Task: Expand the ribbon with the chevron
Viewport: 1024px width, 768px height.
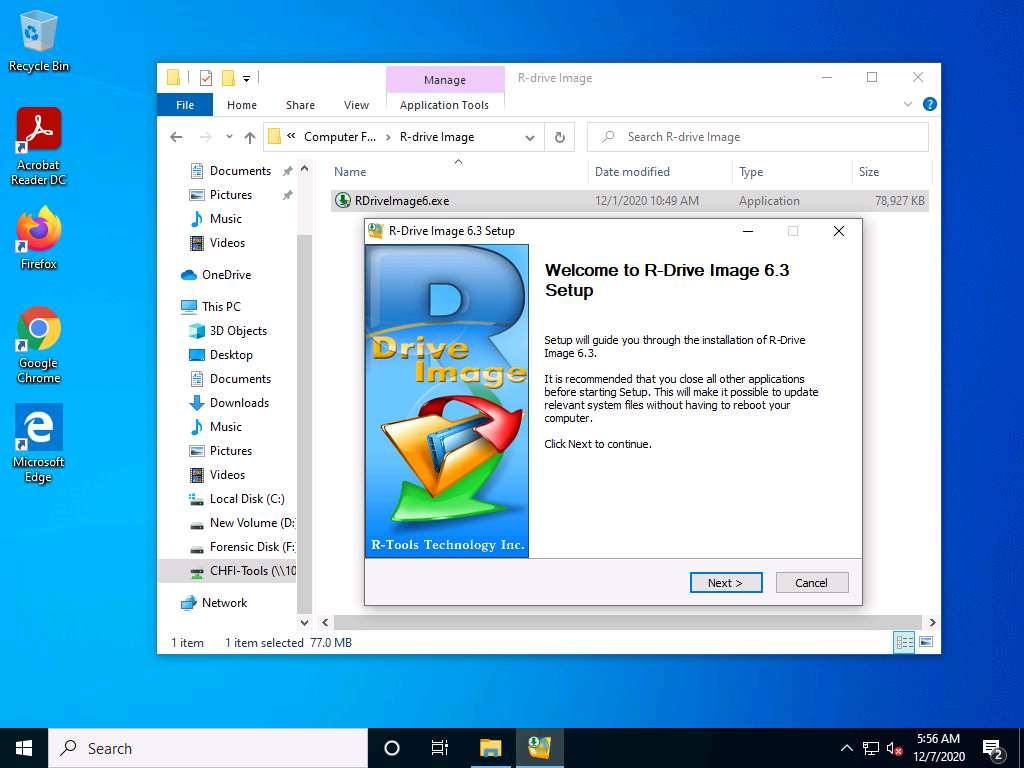Action: 908,104
